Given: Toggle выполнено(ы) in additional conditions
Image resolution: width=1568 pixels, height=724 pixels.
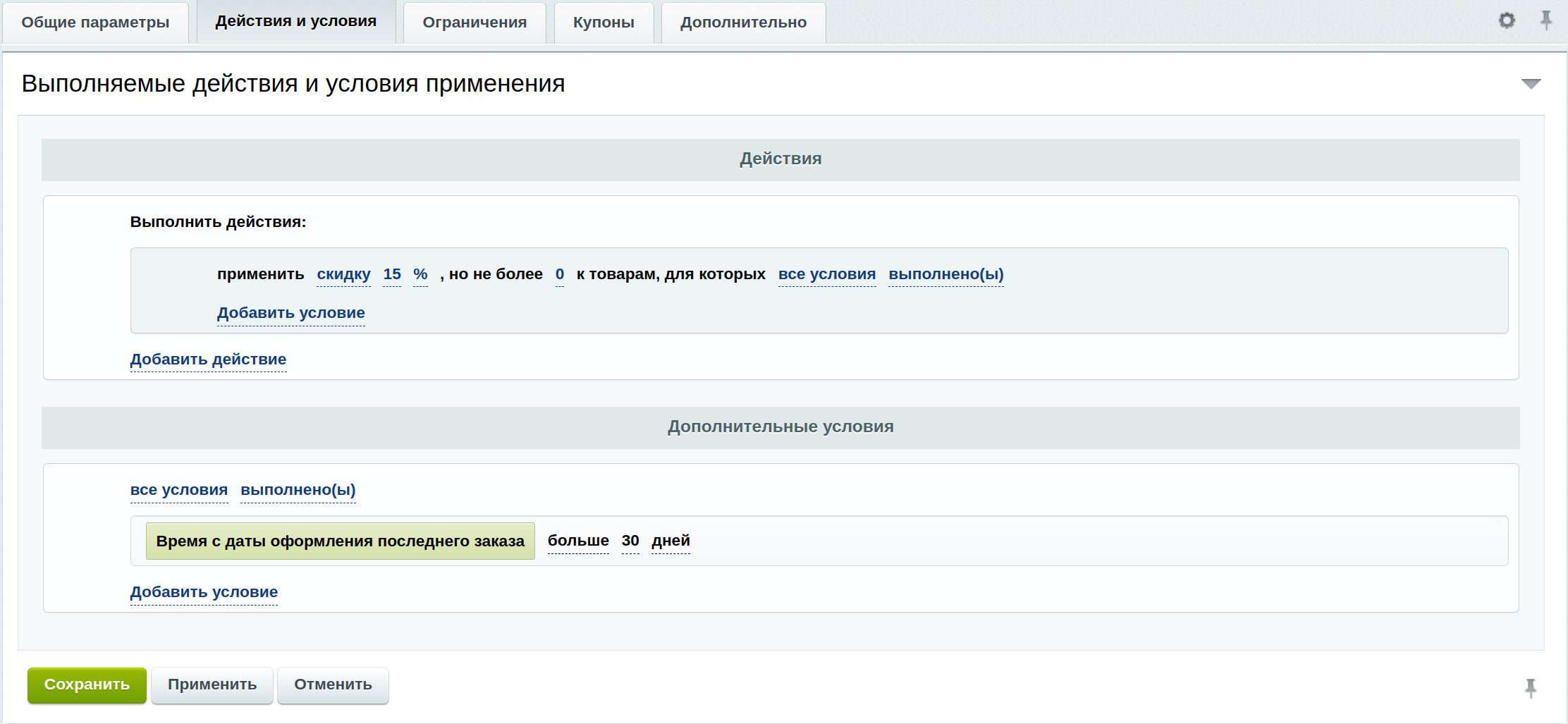Looking at the screenshot, I should tap(298, 490).
